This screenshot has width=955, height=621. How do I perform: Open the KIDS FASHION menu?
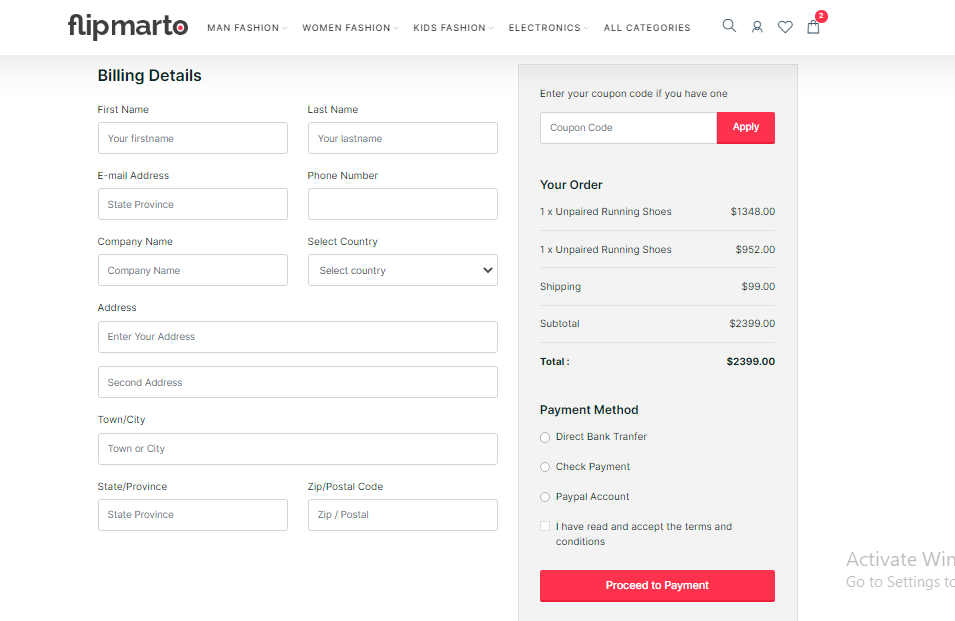pyautogui.click(x=450, y=28)
